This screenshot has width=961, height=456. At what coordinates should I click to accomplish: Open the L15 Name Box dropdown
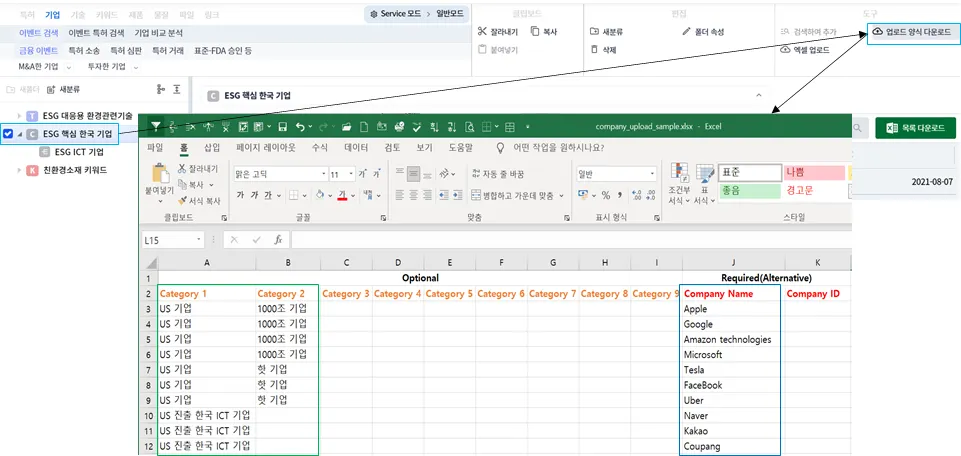199,240
